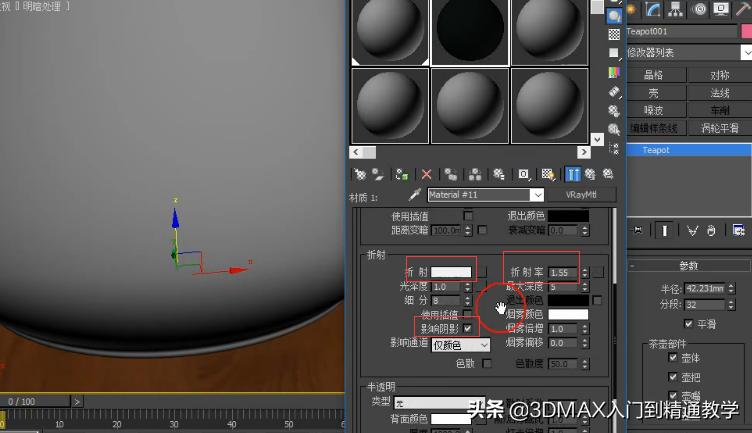Open the Material ID Channel flyout
Screen dimensions: 752x433
click(524, 174)
